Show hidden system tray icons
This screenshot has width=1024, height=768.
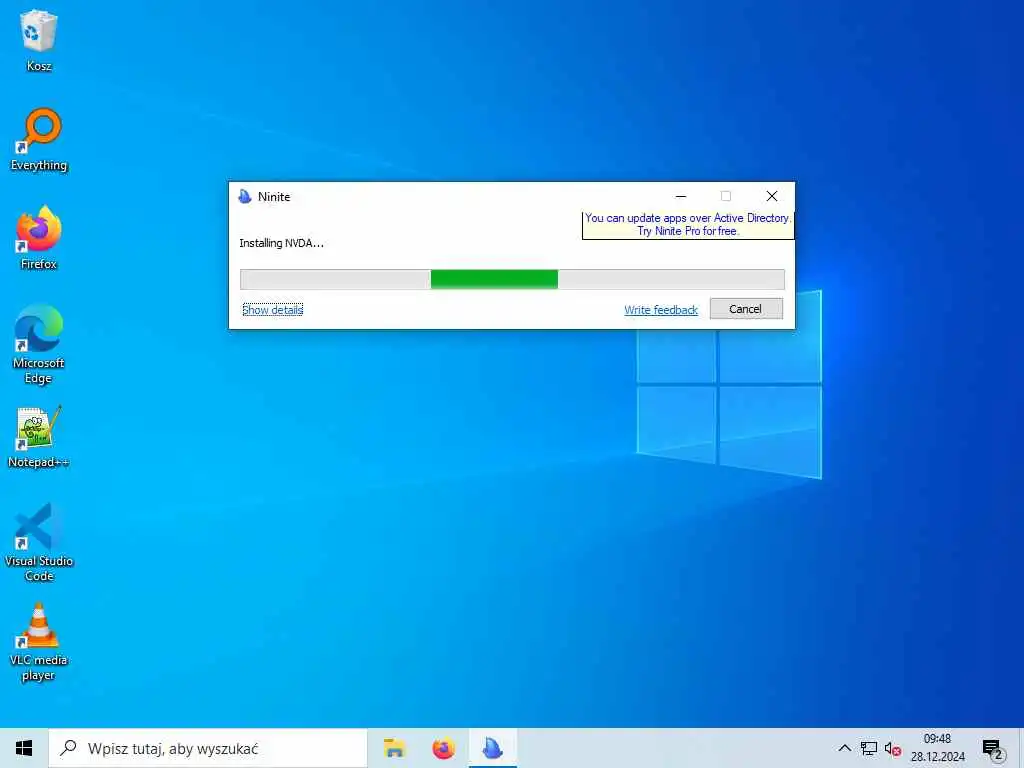coord(844,748)
